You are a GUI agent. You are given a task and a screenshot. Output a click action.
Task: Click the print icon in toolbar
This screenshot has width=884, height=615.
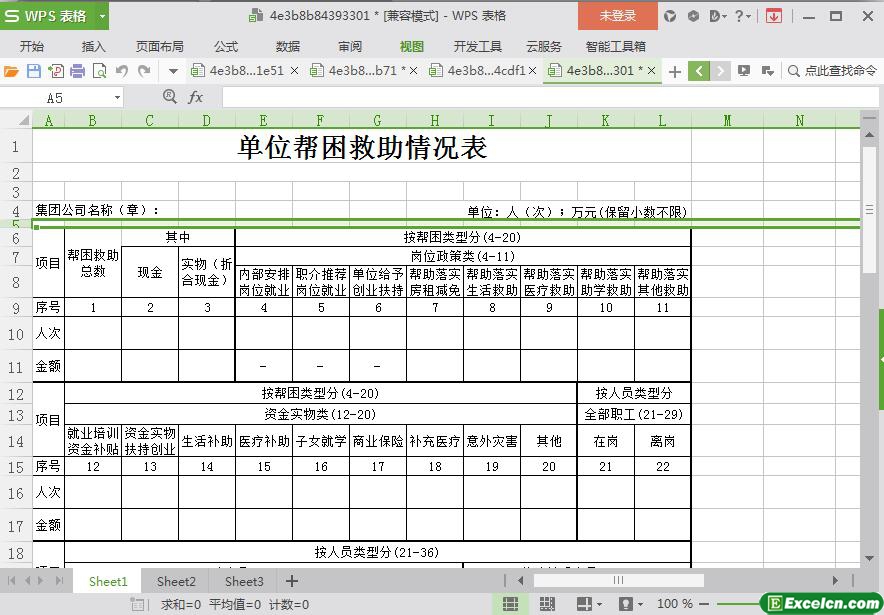tap(78, 71)
